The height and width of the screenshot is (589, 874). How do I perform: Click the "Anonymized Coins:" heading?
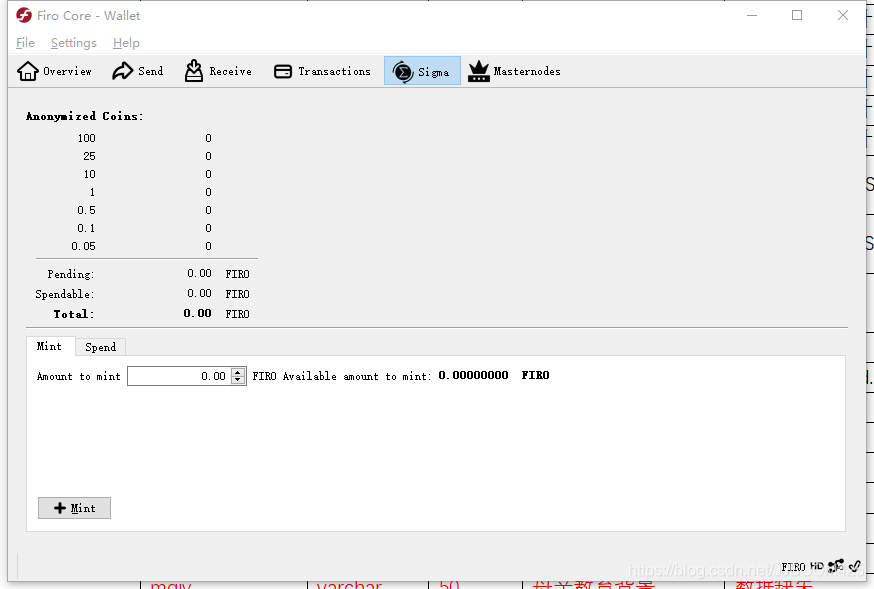(x=85, y=116)
